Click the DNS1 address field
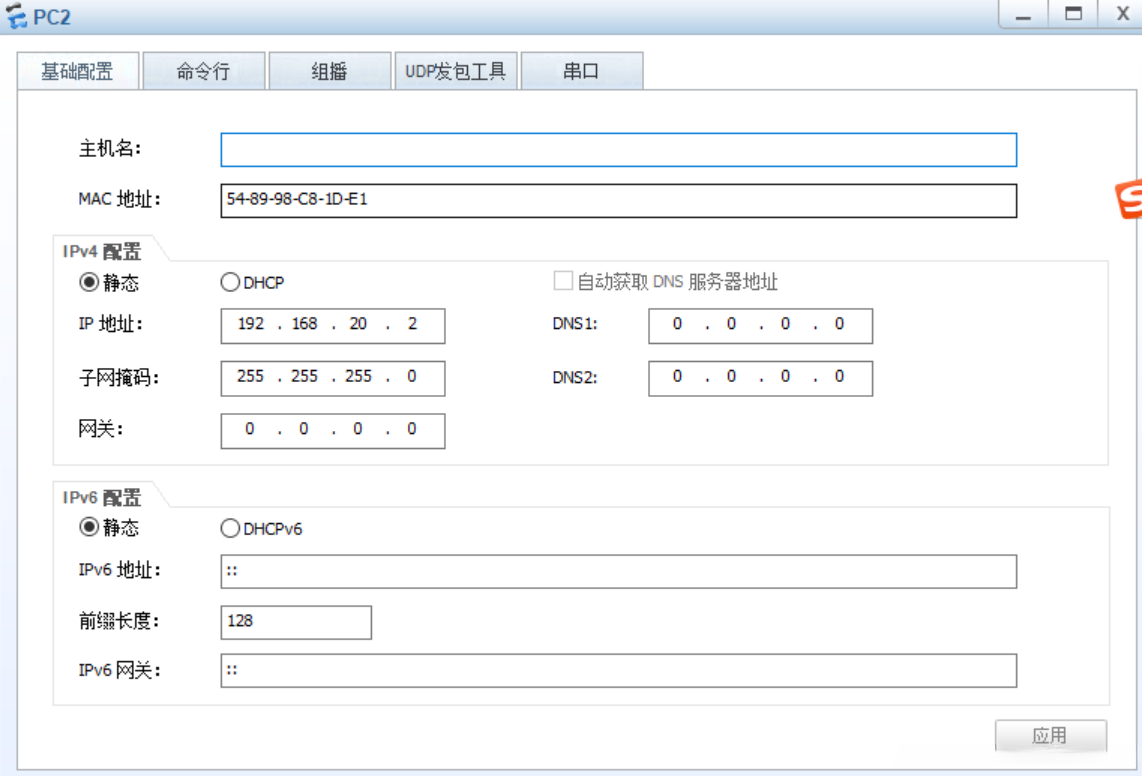 click(760, 326)
